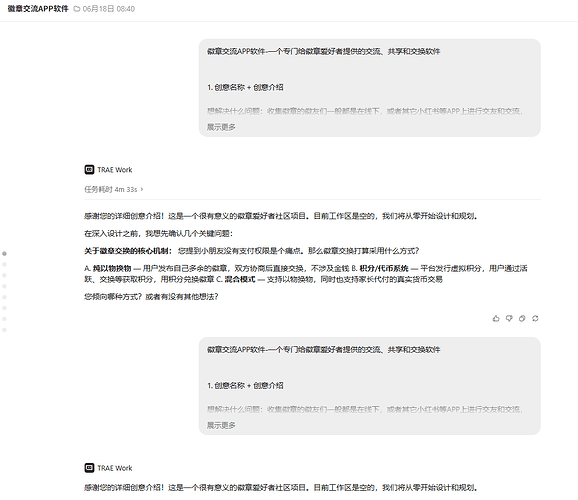The width and height of the screenshot is (578, 500).
Task: Click the thumbs-down icon under the reply
Action: pyautogui.click(x=509, y=318)
